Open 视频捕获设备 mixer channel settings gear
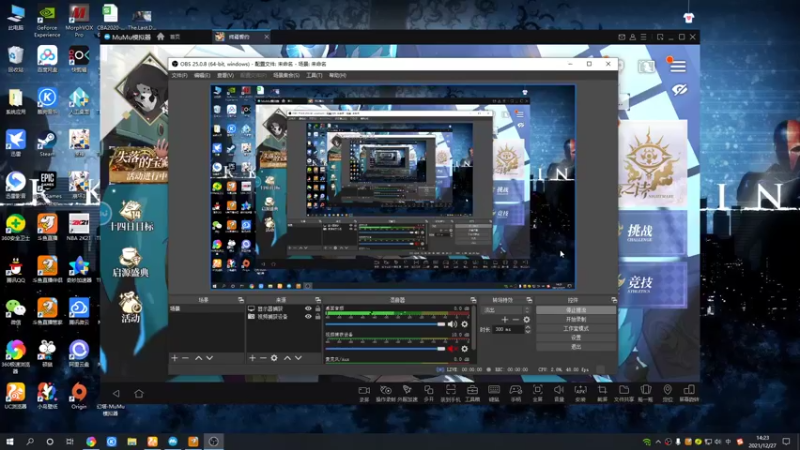The width and height of the screenshot is (800, 450). [464, 349]
